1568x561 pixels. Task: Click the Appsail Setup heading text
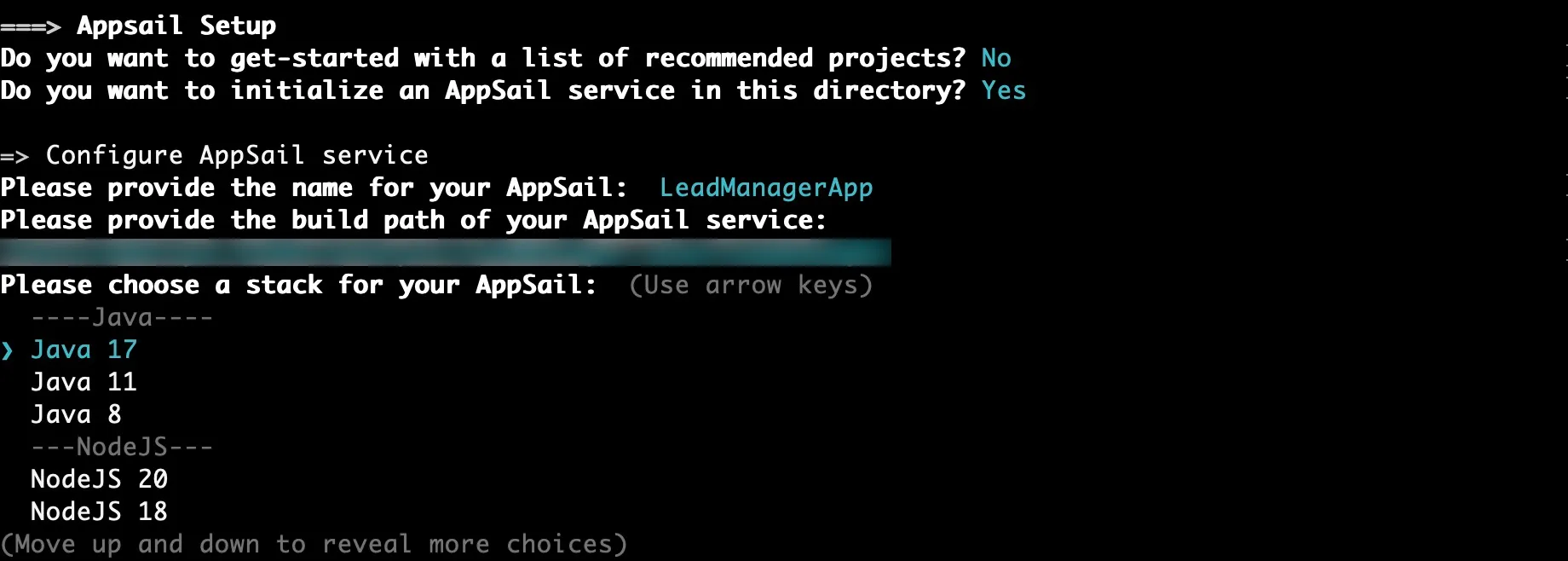[x=176, y=26]
